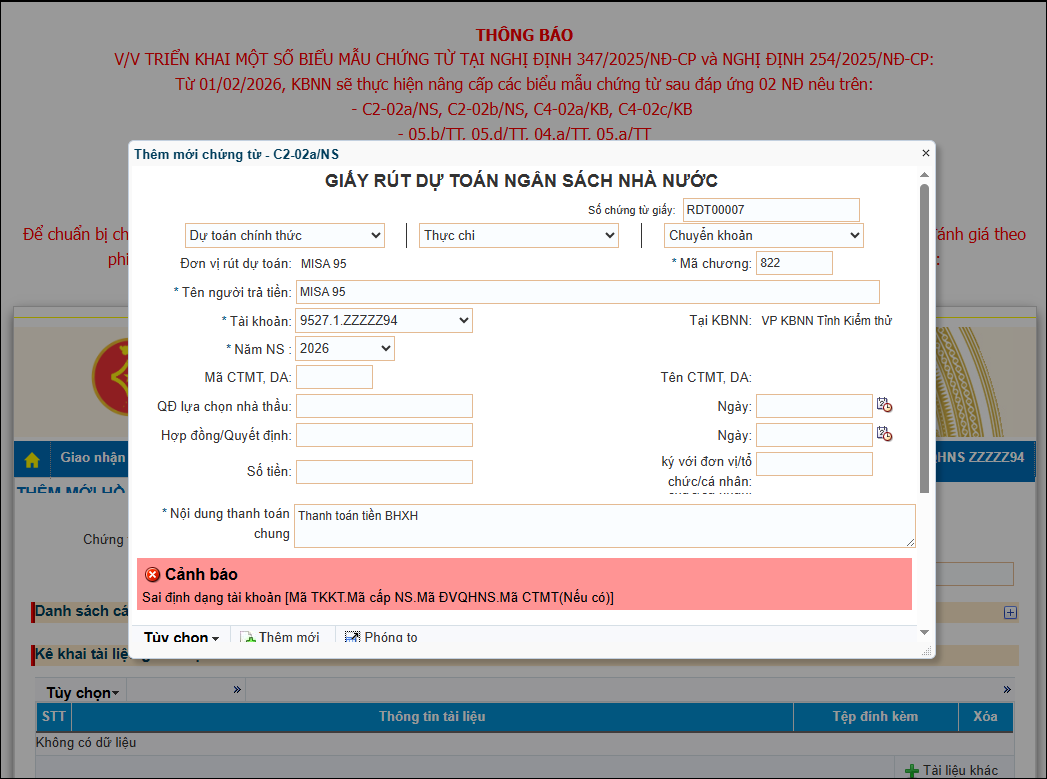Click the Tên người trả tiền field

click(588, 292)
